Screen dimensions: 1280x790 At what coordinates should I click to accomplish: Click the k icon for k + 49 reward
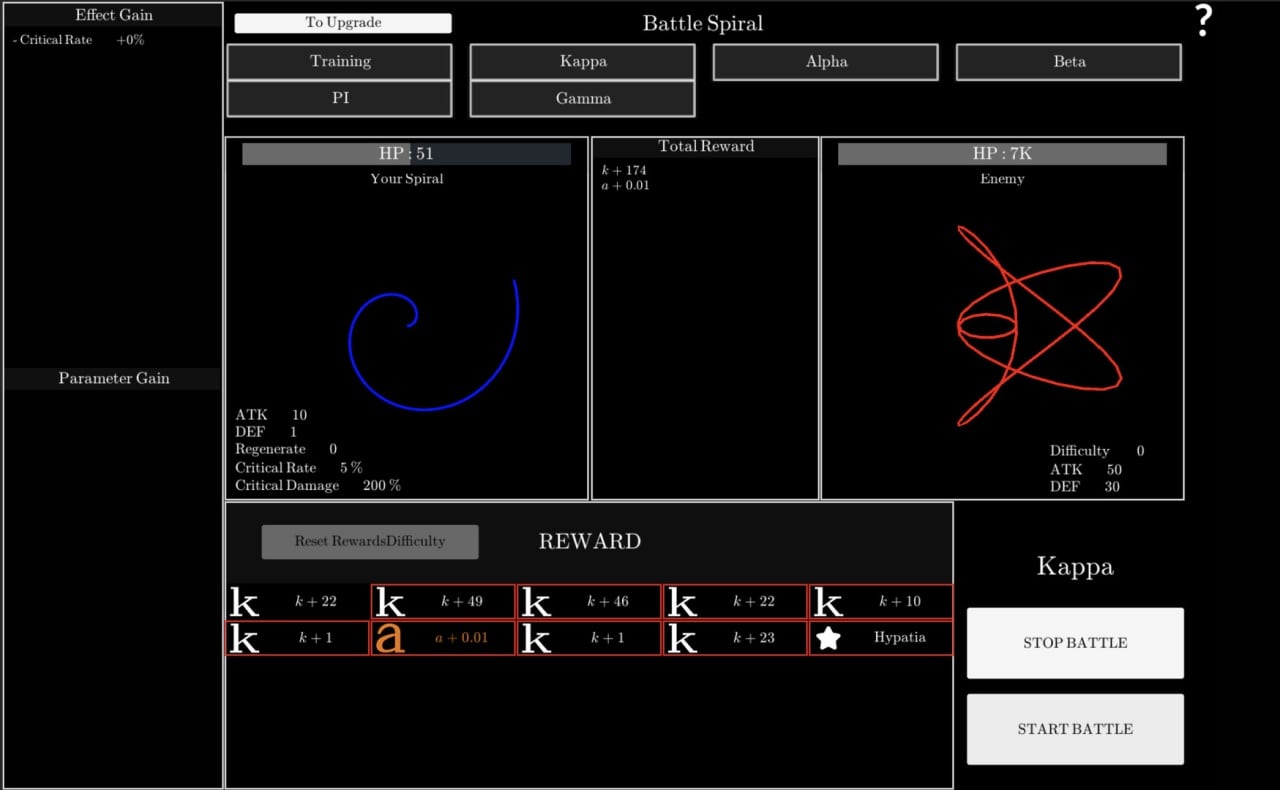click(x=390, y=602)
